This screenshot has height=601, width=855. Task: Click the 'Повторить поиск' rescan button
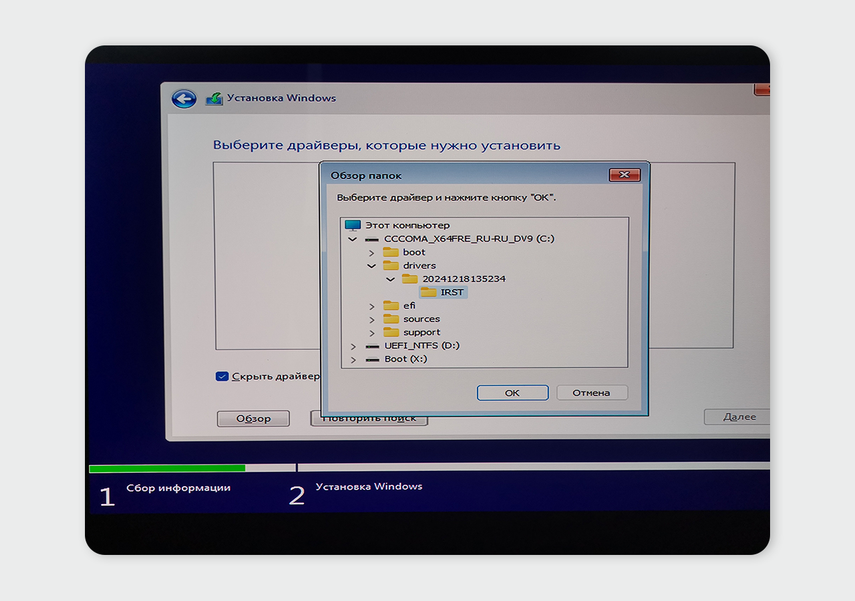coord(369,419)
